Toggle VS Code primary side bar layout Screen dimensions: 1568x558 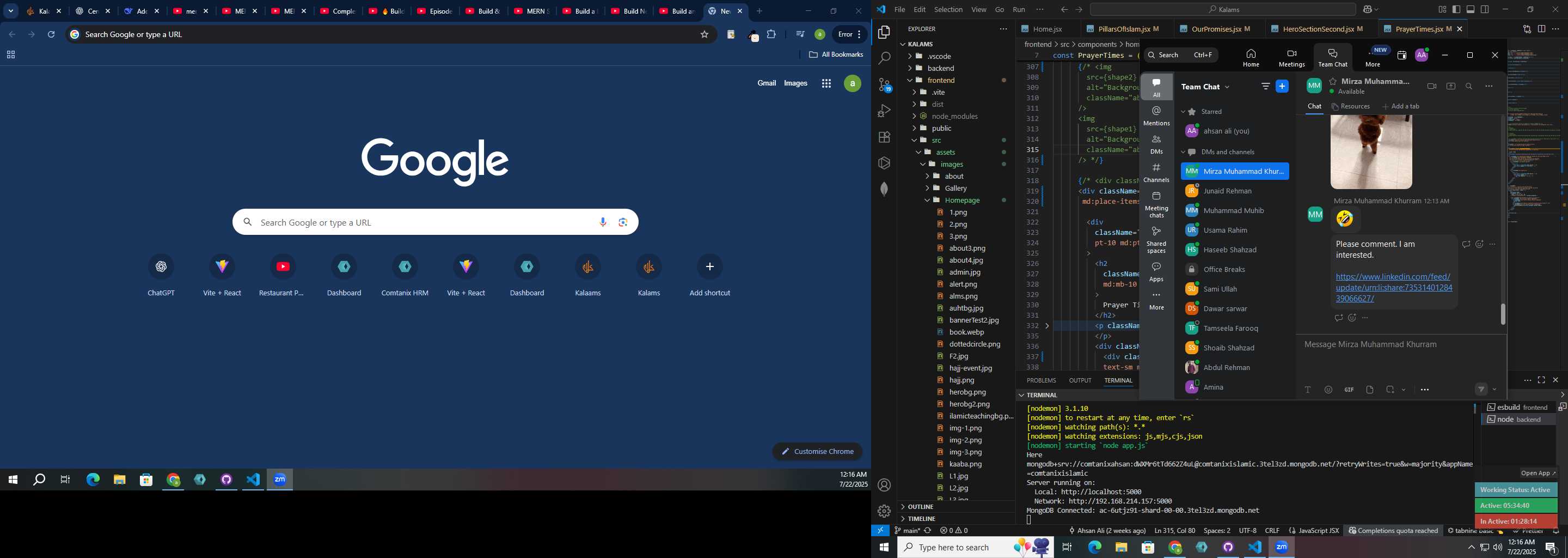click(x=1456, y=10)
